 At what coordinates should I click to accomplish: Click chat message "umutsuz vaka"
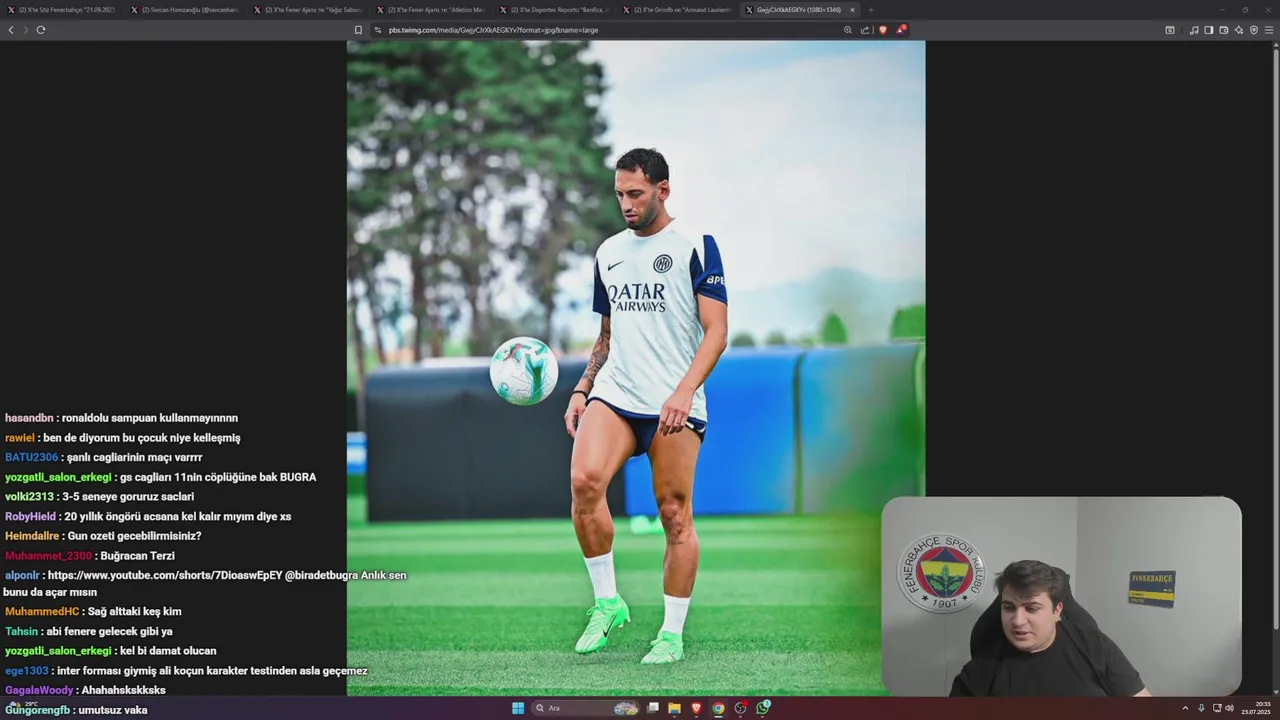[x=114, y=710]
